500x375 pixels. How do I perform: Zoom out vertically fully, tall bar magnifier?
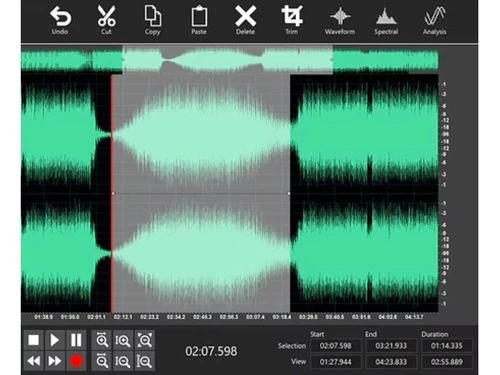(x=145, y=361)
